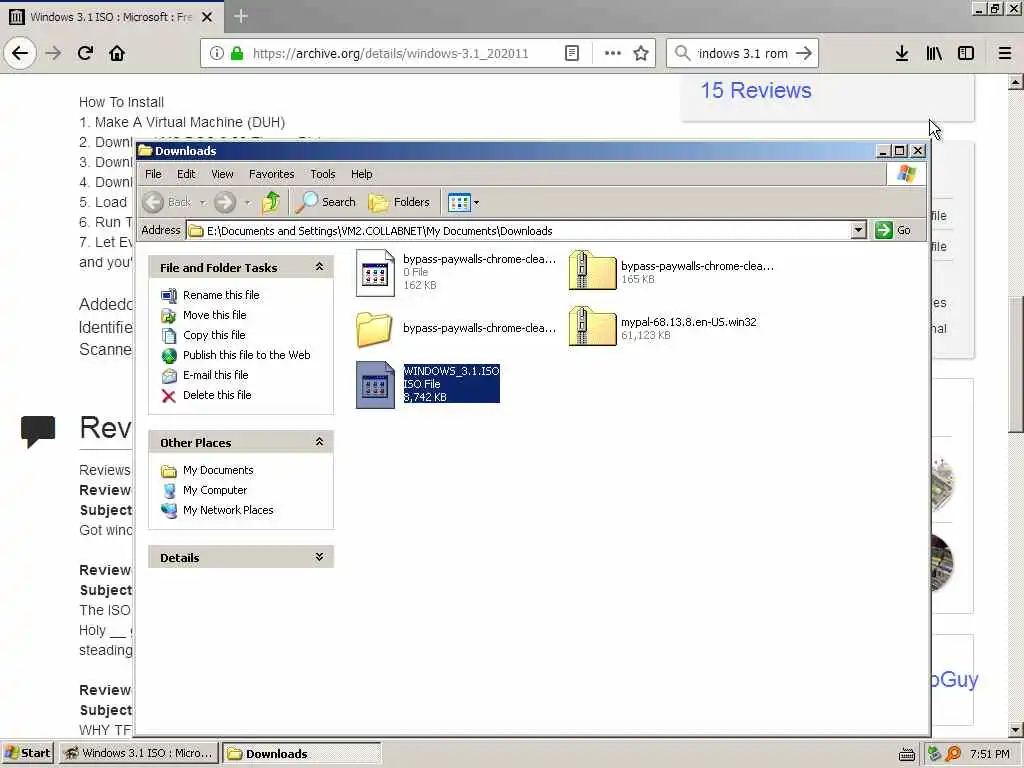Show Firefox sidebars
This screenshot has height=768, width=1024.
(x=966, y=53)
